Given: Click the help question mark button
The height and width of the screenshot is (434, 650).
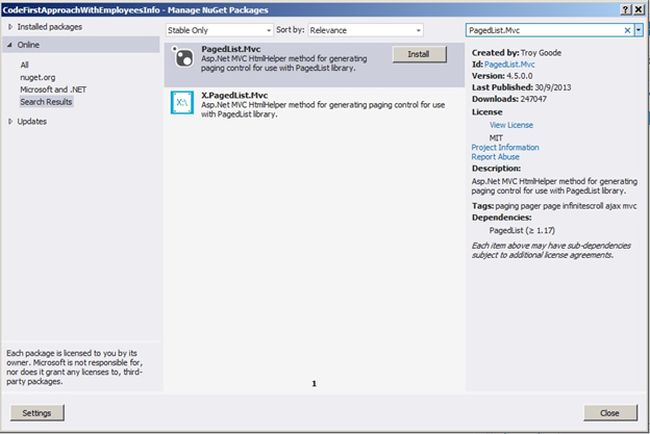Looking at the screenshot, I should pos(626,10).
